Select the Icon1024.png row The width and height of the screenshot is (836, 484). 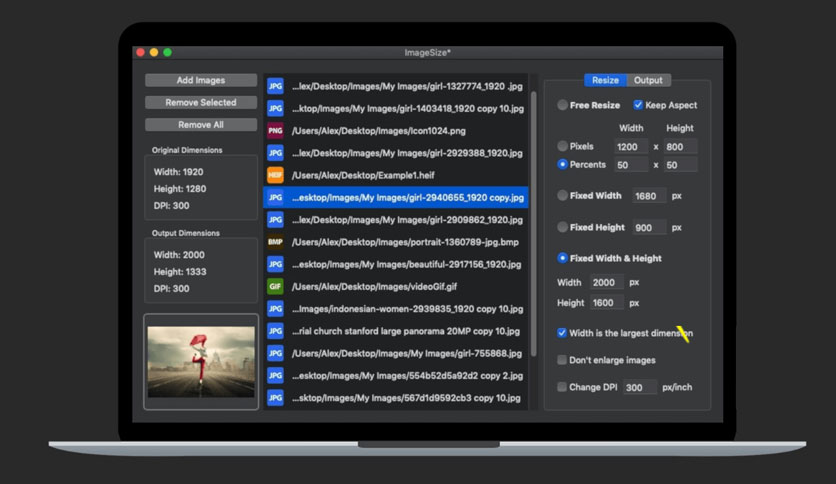click(x=396, y=131)
